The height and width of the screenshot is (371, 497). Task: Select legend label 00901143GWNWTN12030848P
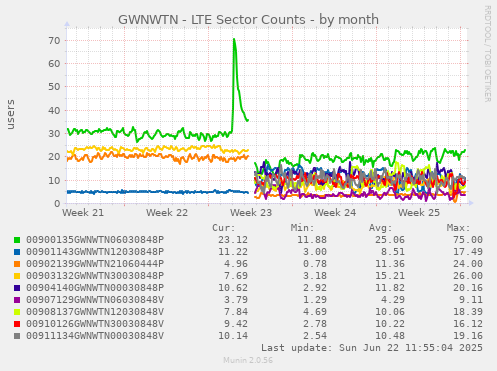click(x=95, y=252)
